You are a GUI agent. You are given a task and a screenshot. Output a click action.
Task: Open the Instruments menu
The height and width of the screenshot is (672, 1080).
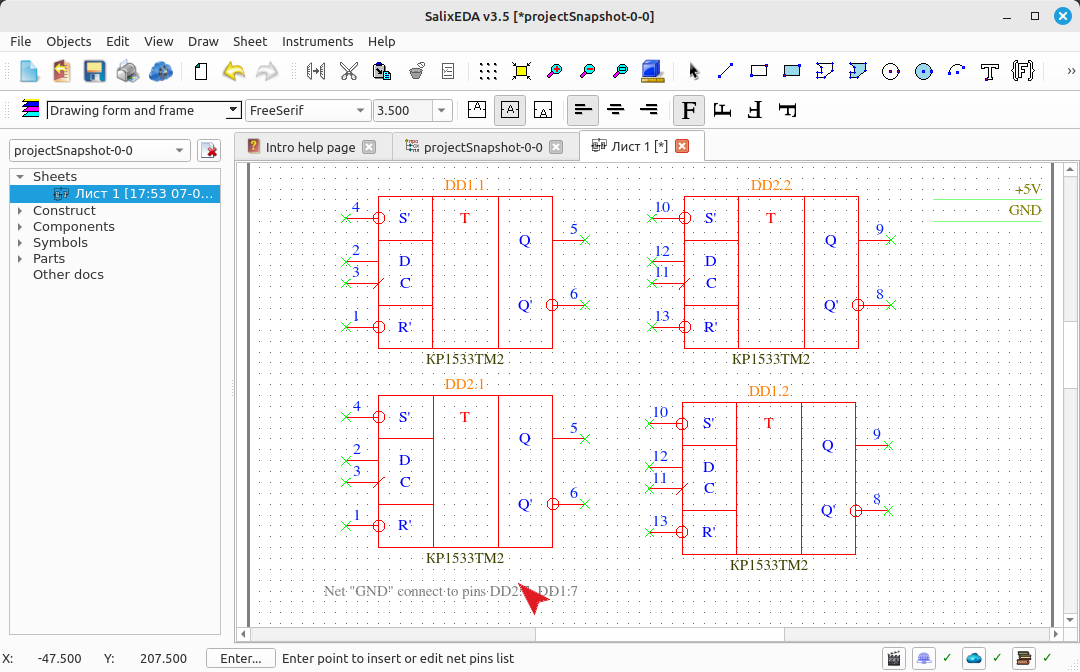(x=318, y=41)
